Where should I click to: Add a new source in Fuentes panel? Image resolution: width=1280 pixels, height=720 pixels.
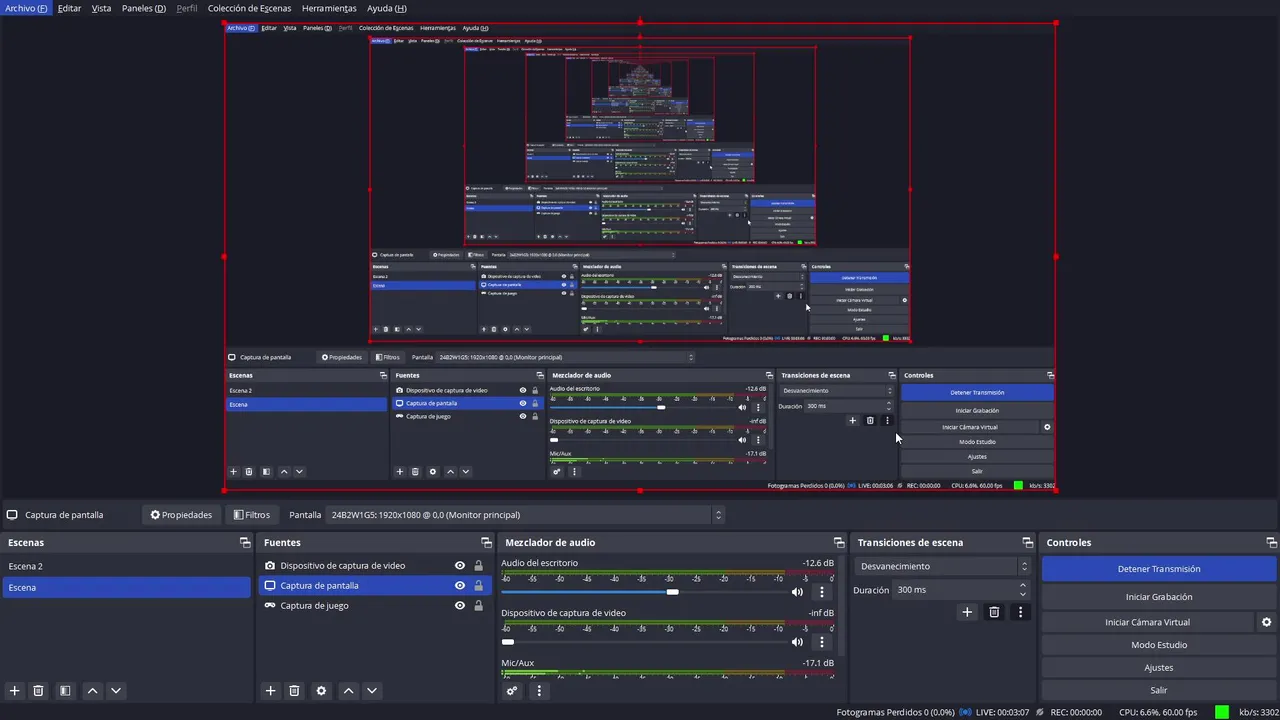tap(270, 691)
